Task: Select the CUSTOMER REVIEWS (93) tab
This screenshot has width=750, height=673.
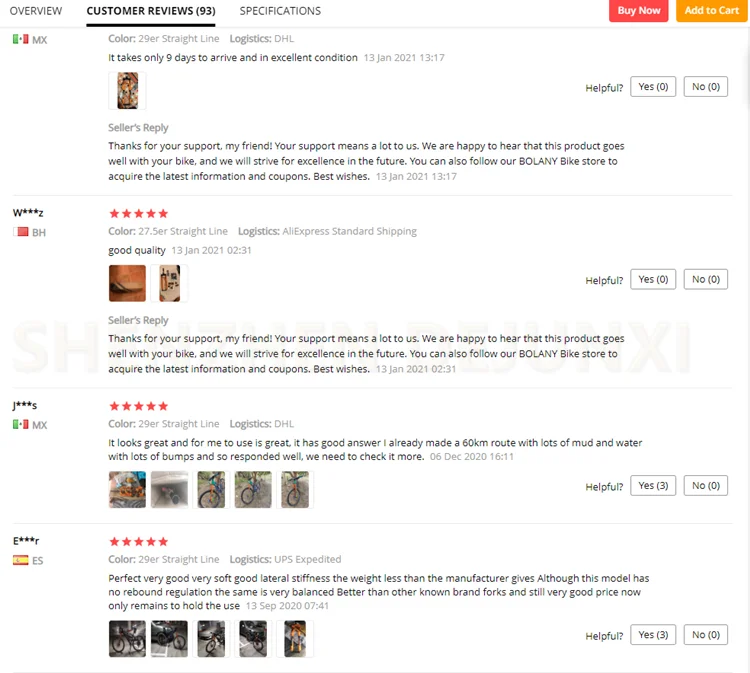Action: tap(151, 11)
